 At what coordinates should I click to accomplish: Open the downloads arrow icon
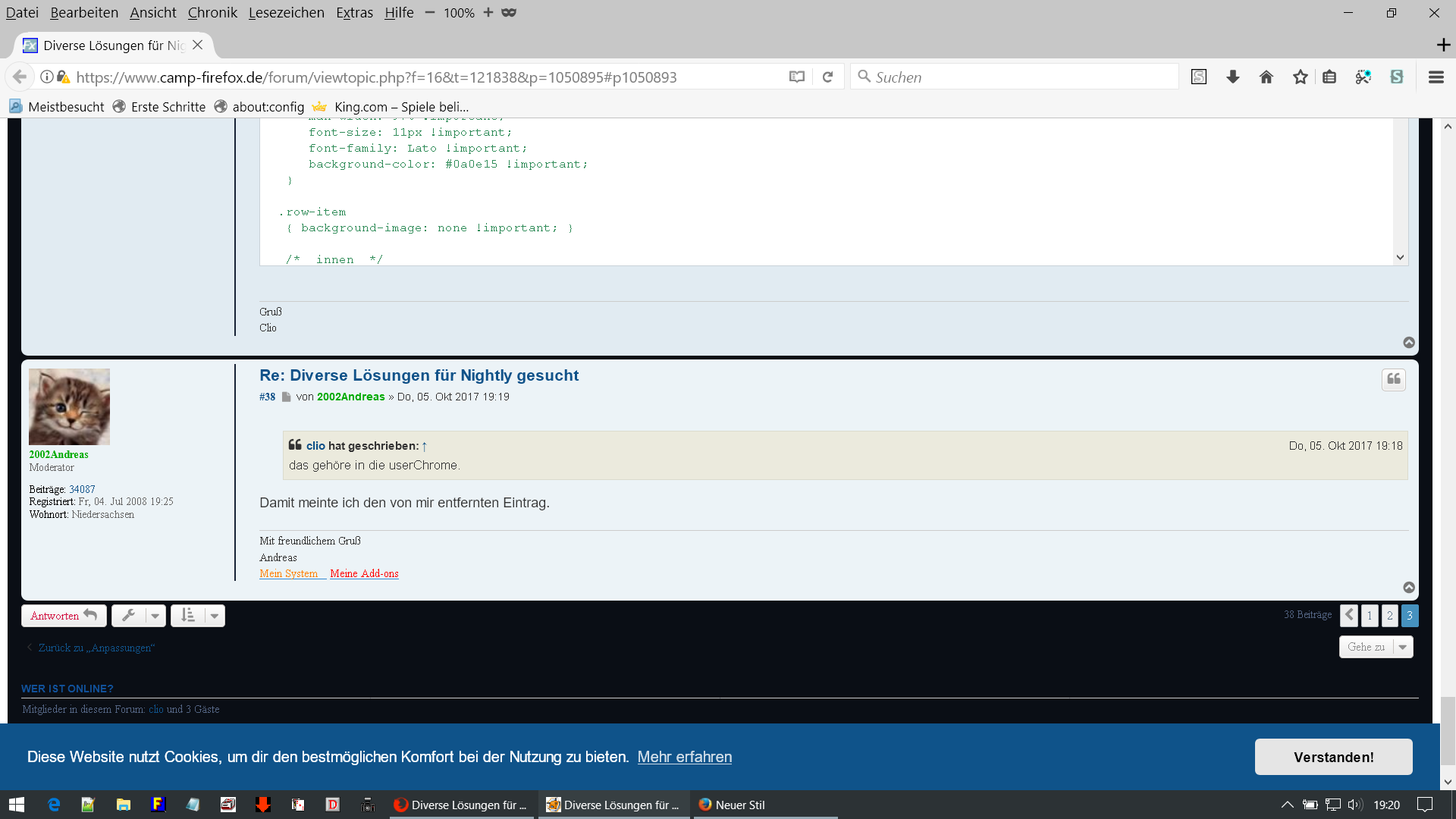1233,77
